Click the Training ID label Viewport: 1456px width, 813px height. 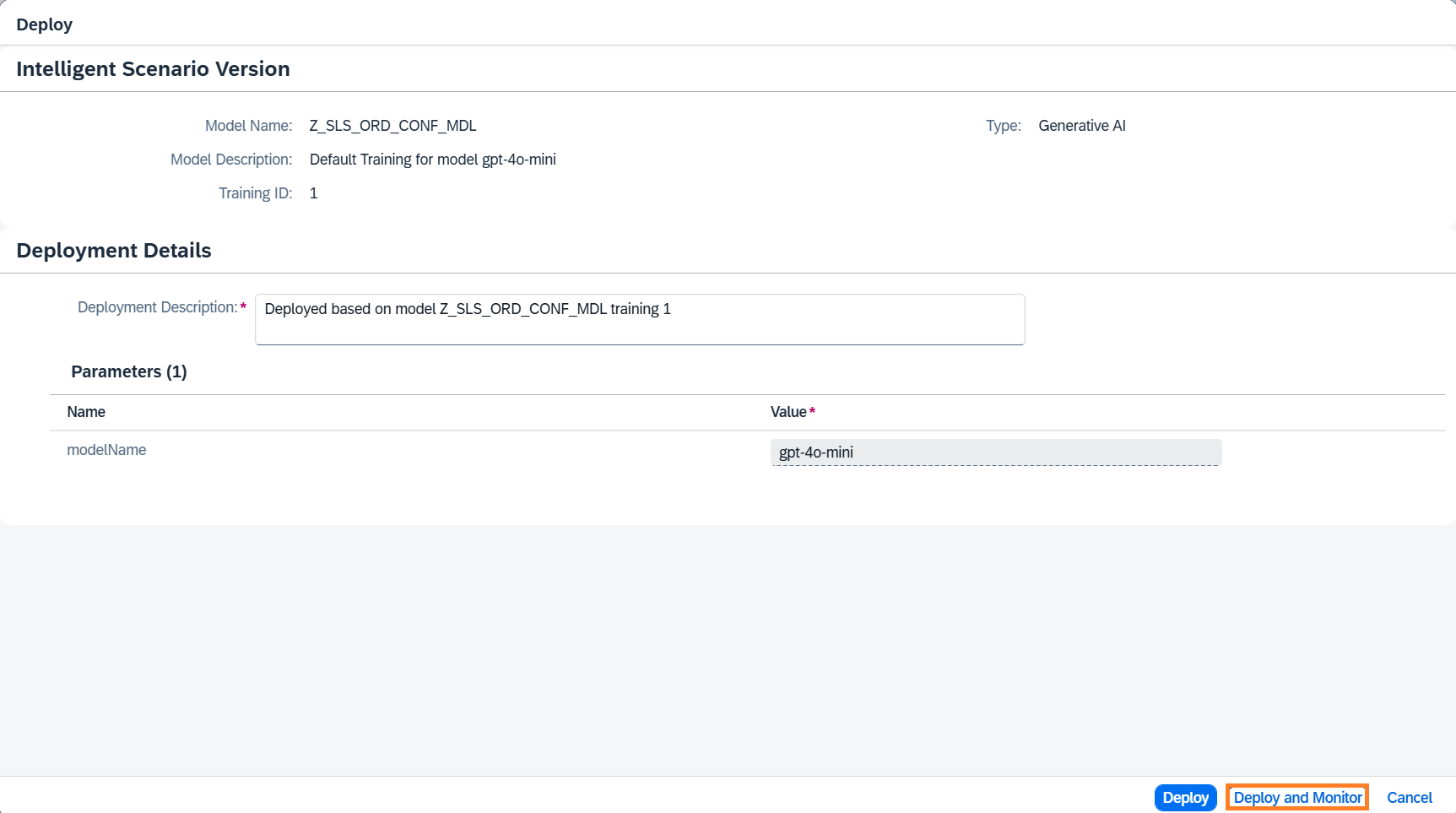(255, 193)
